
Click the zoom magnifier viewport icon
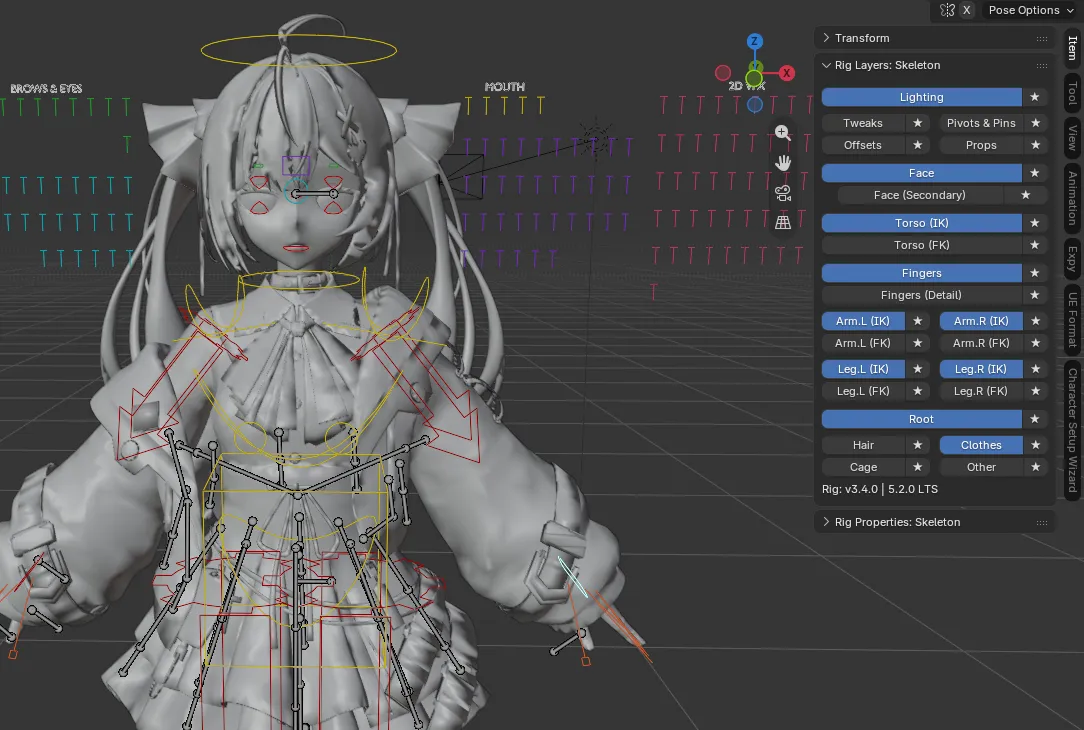(x=783, y=133)
